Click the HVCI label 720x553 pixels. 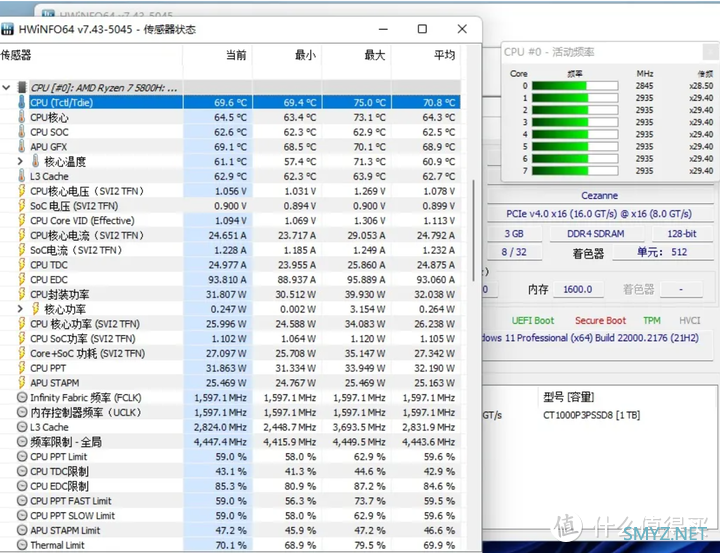point(690,321)
